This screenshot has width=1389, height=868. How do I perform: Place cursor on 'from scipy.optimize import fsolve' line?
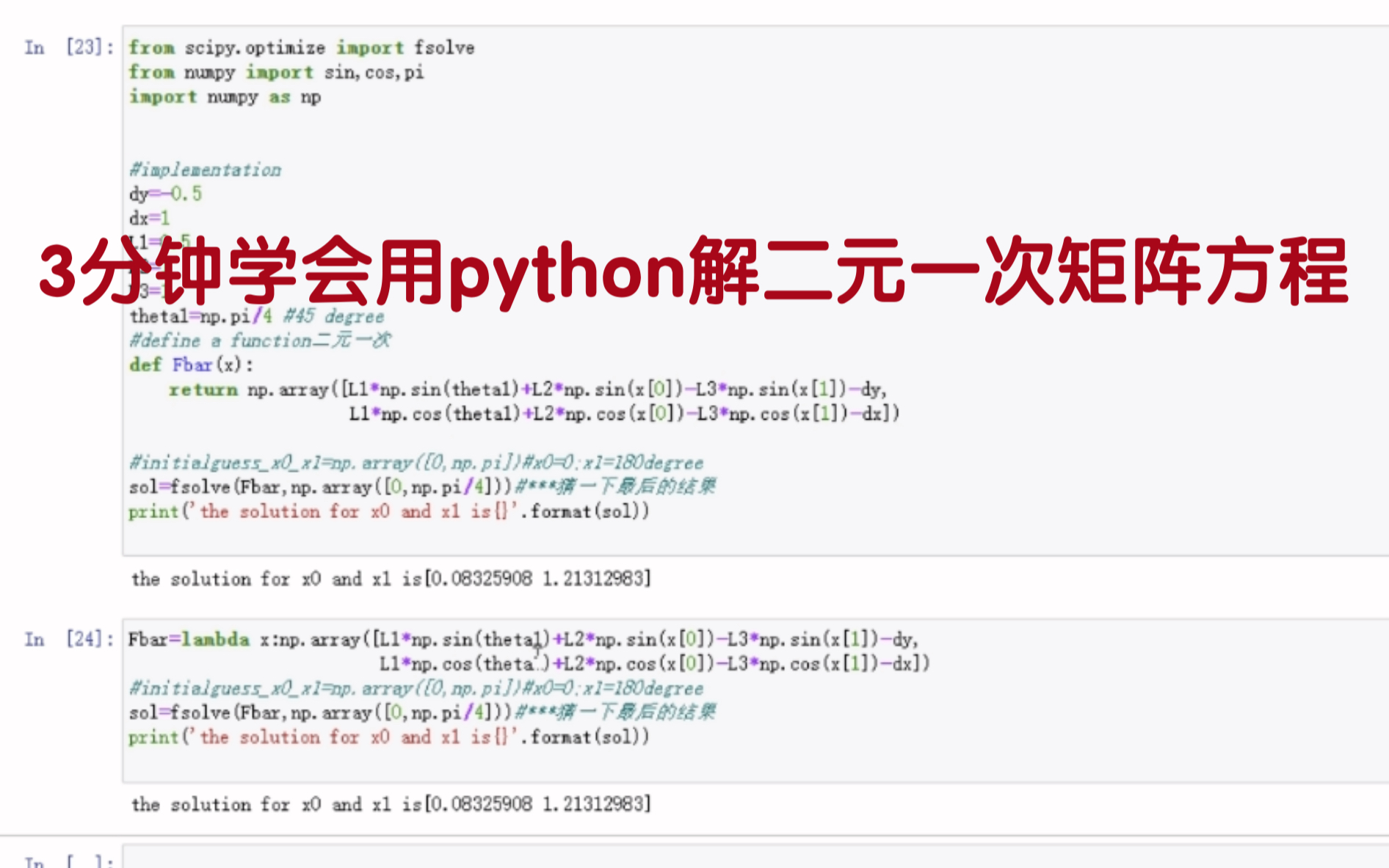click(x=302, y=48)
